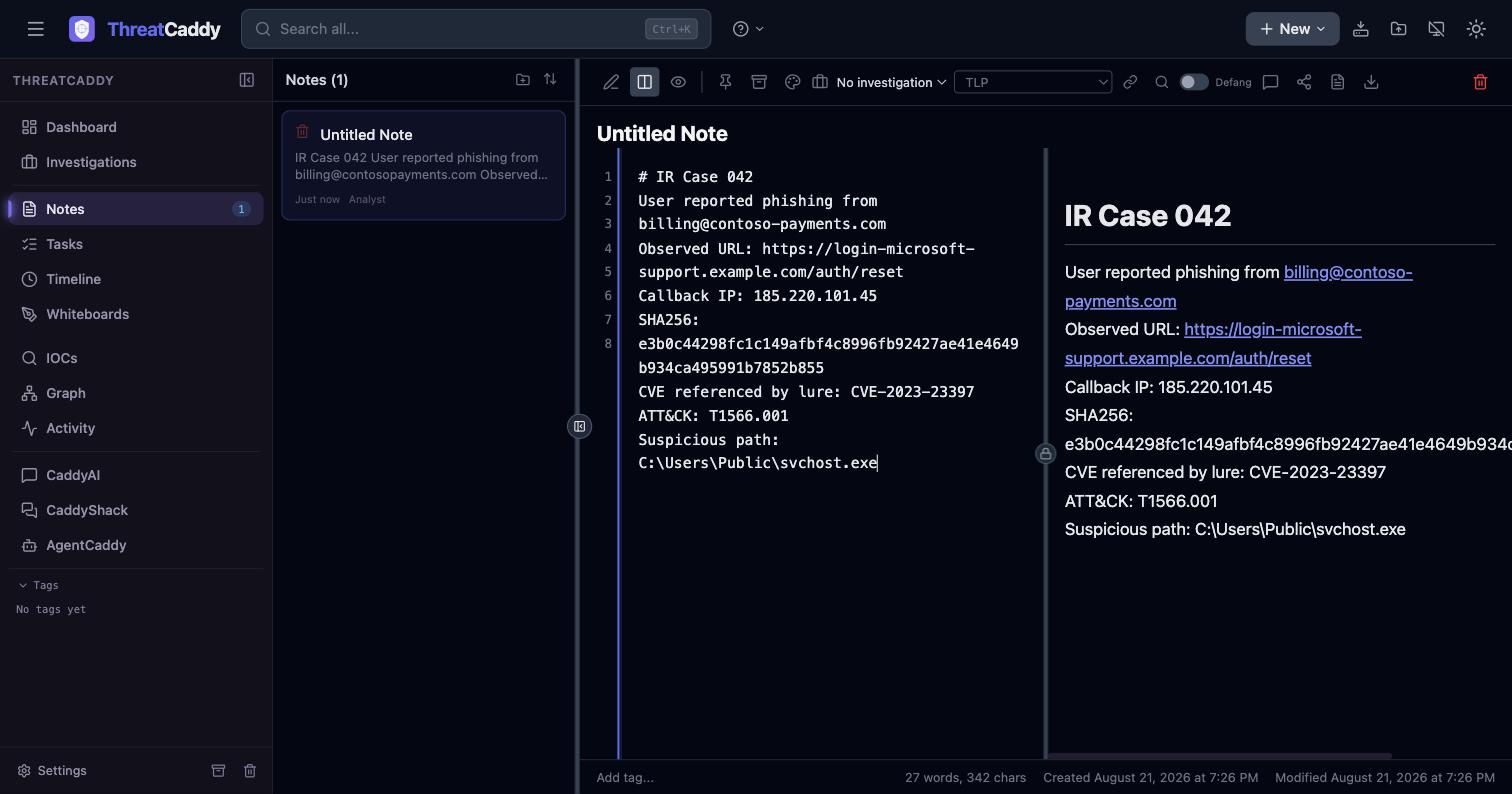Click the crossed-out monitor icon
Screen dimensions: 1512x794
[1436, 29]
